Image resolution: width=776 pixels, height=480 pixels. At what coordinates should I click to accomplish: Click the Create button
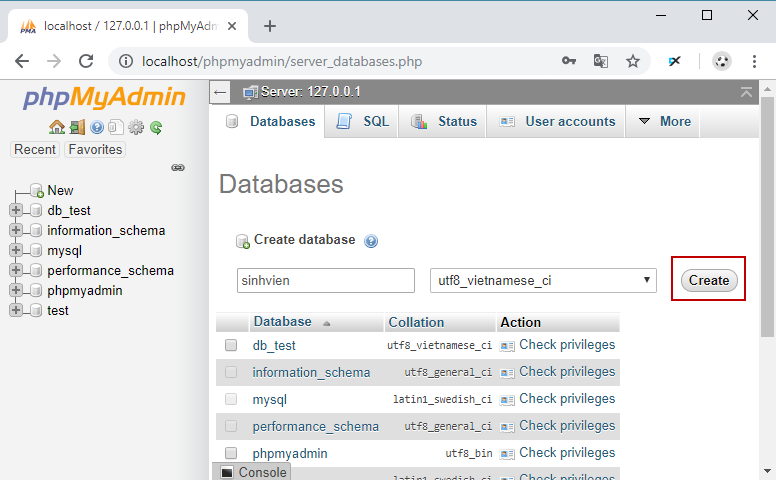pos(709,281)
